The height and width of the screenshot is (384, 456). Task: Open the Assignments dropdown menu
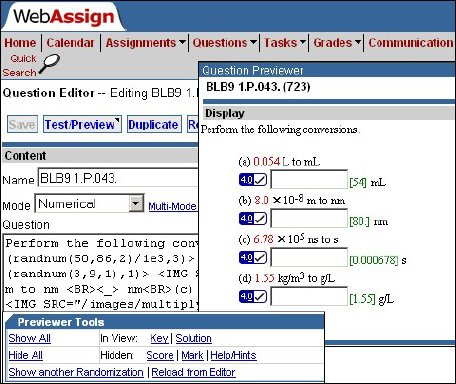145,43
